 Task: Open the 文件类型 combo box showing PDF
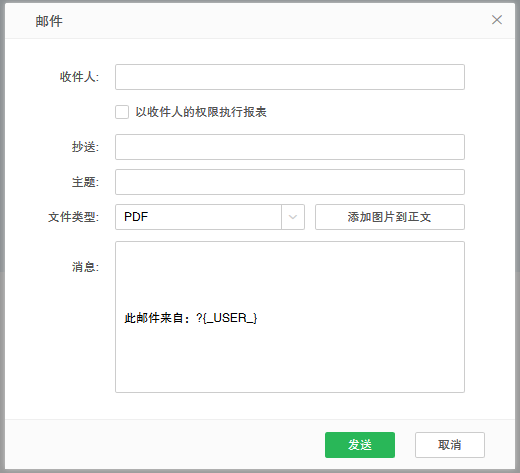pyautogui.click(x=210, y=217)
